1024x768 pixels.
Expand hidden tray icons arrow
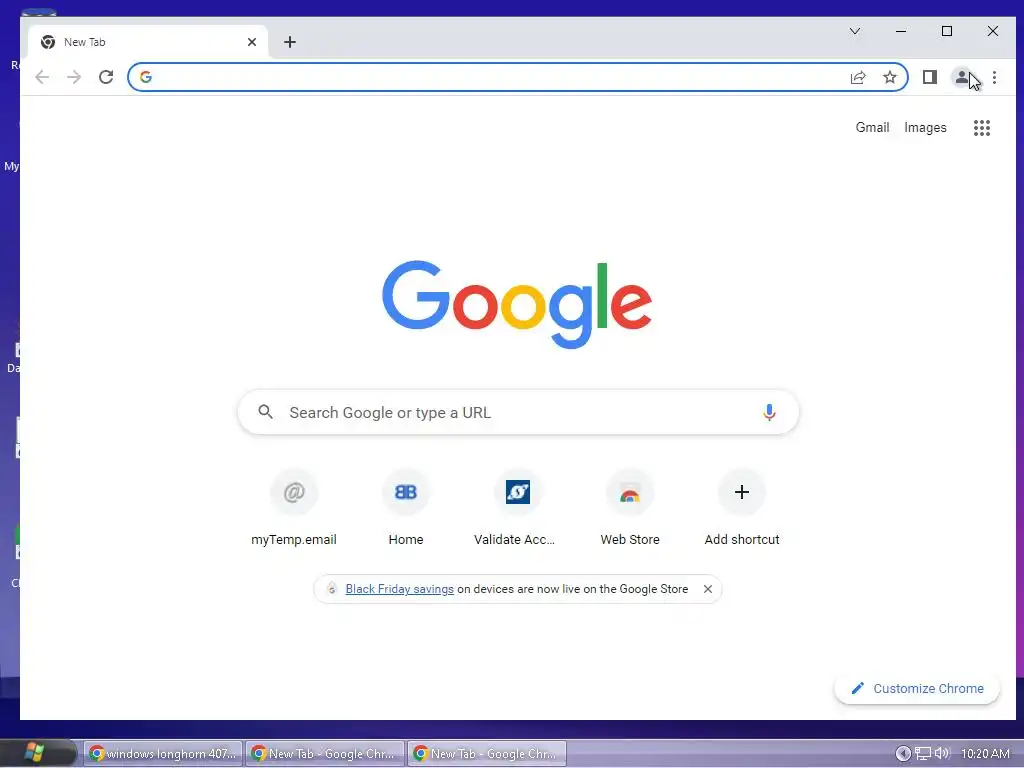(903, 754)
